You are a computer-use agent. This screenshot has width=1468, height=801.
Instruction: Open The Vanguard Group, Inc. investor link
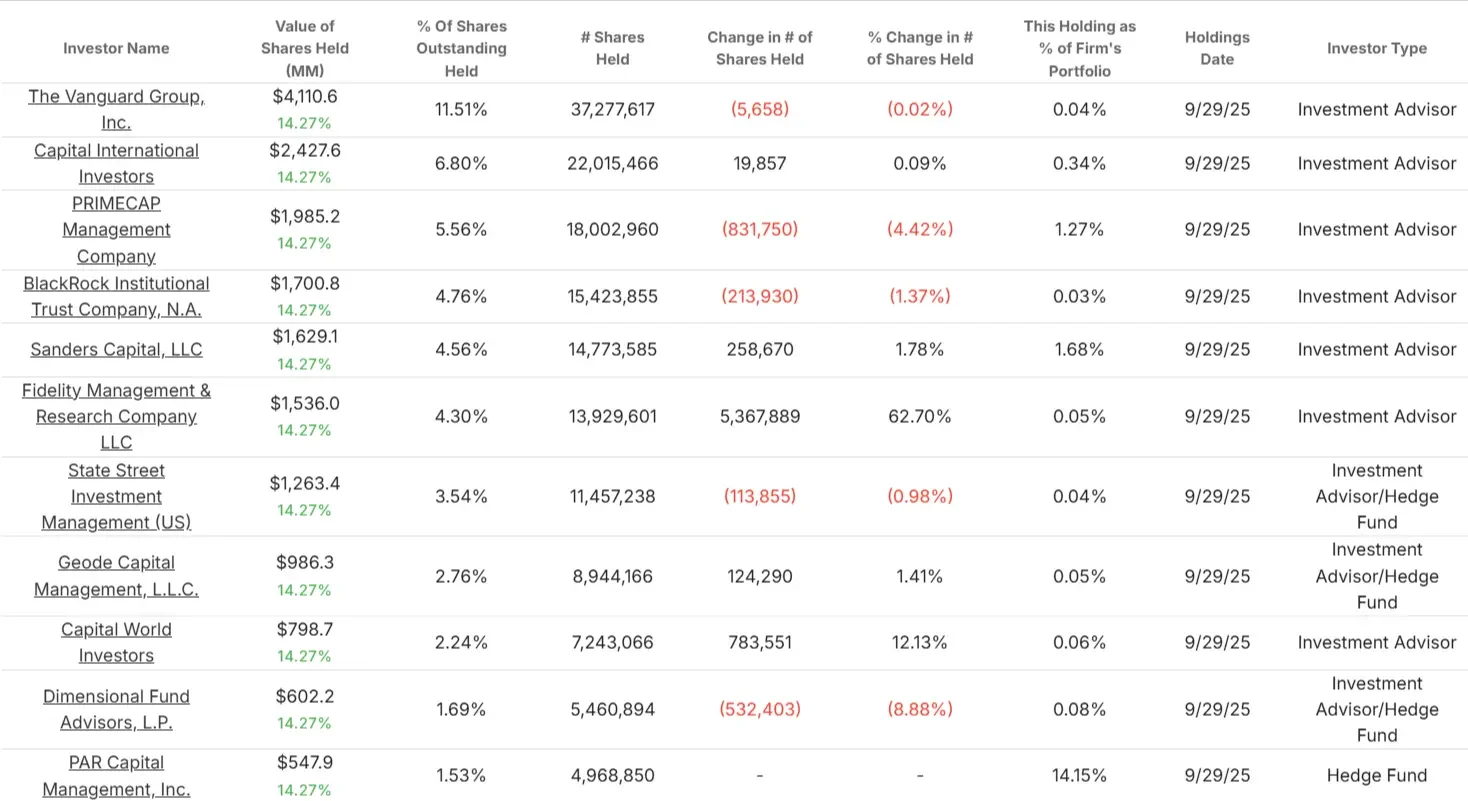[x=116, y=110]
